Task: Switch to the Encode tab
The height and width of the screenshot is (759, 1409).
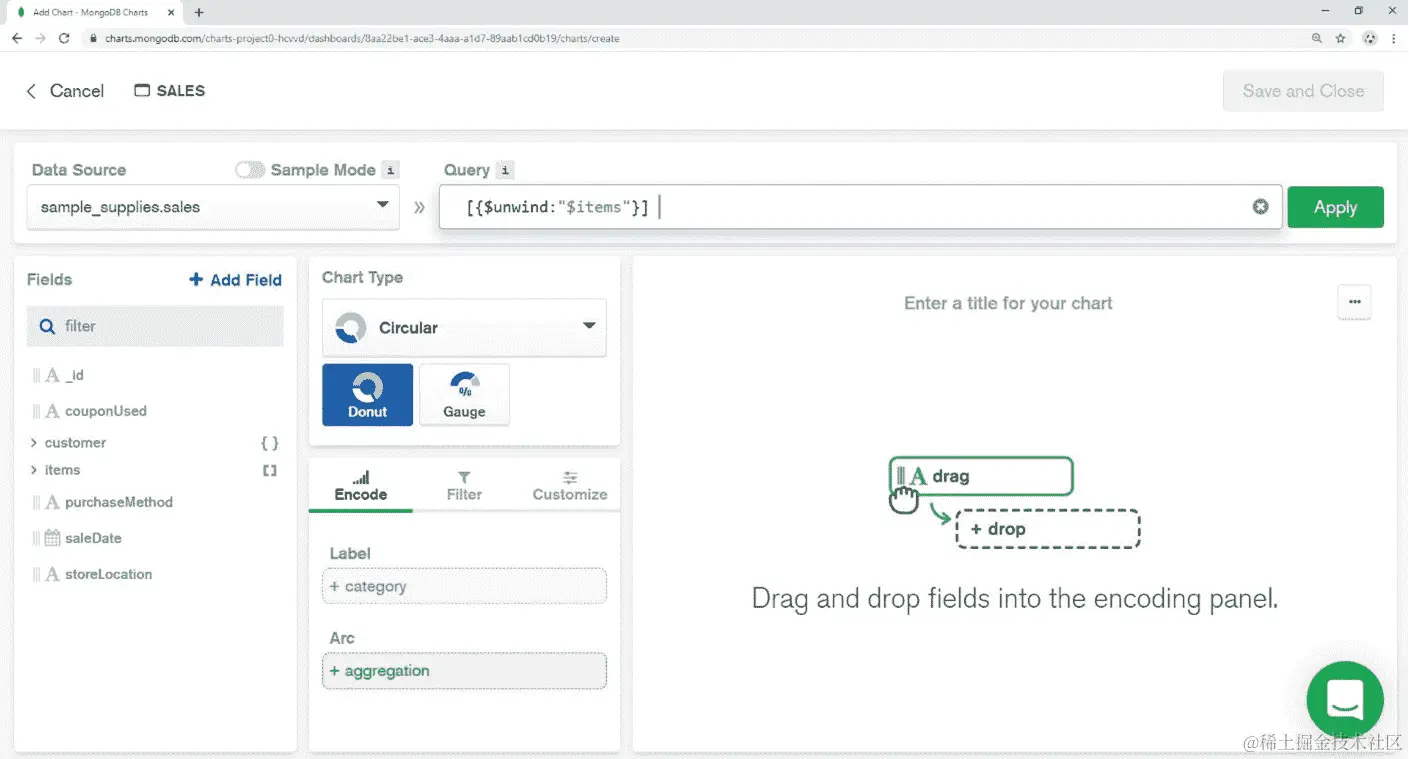Action: pyautogui.click(x=361, y=486)
